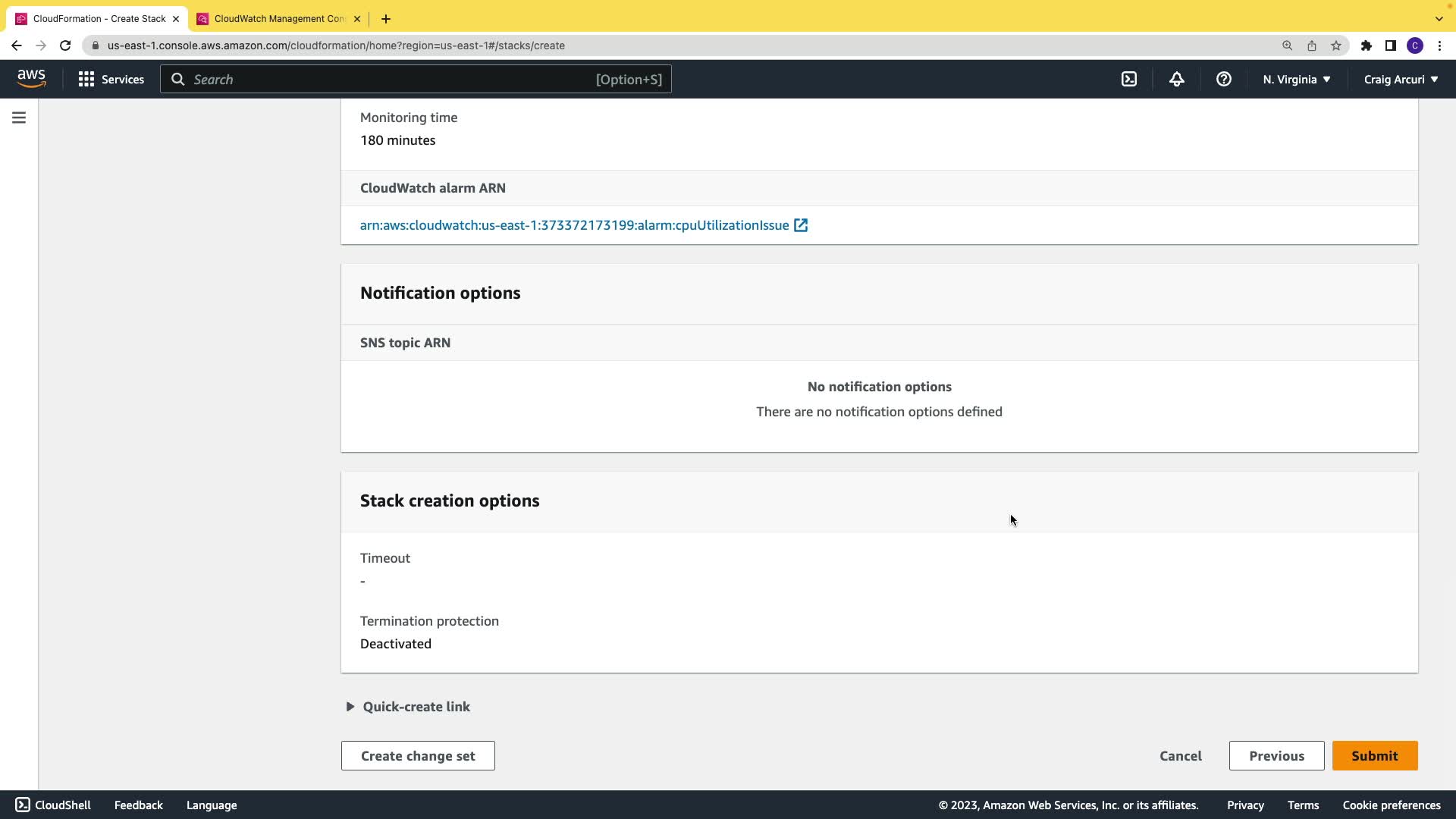Open the notifications bell icon
The height and width of the screenshot is (819, 1456).
tap(1176, 79)
